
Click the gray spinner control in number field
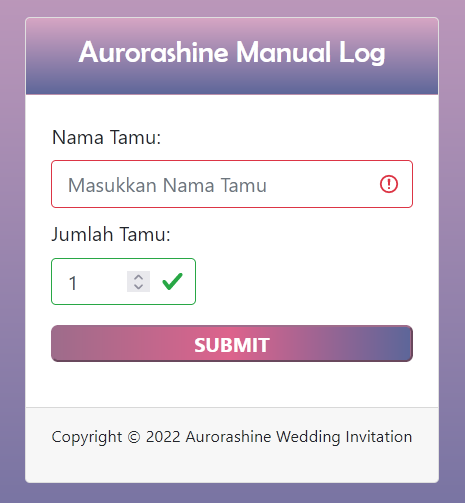(x=138, y=281)
